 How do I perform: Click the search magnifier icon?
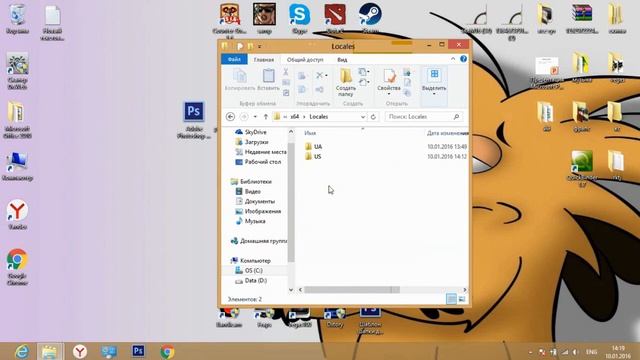point(456,117)
